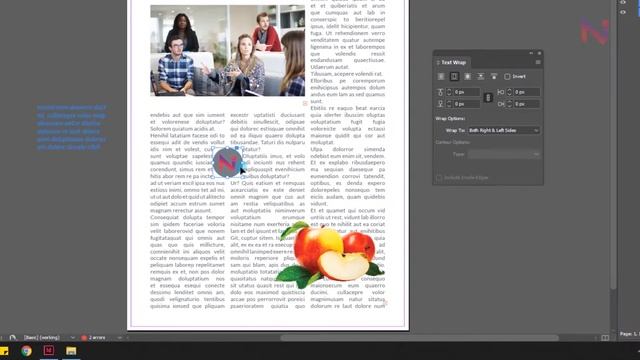
Task: Select the apples image
Action: (x=330, y=254)
